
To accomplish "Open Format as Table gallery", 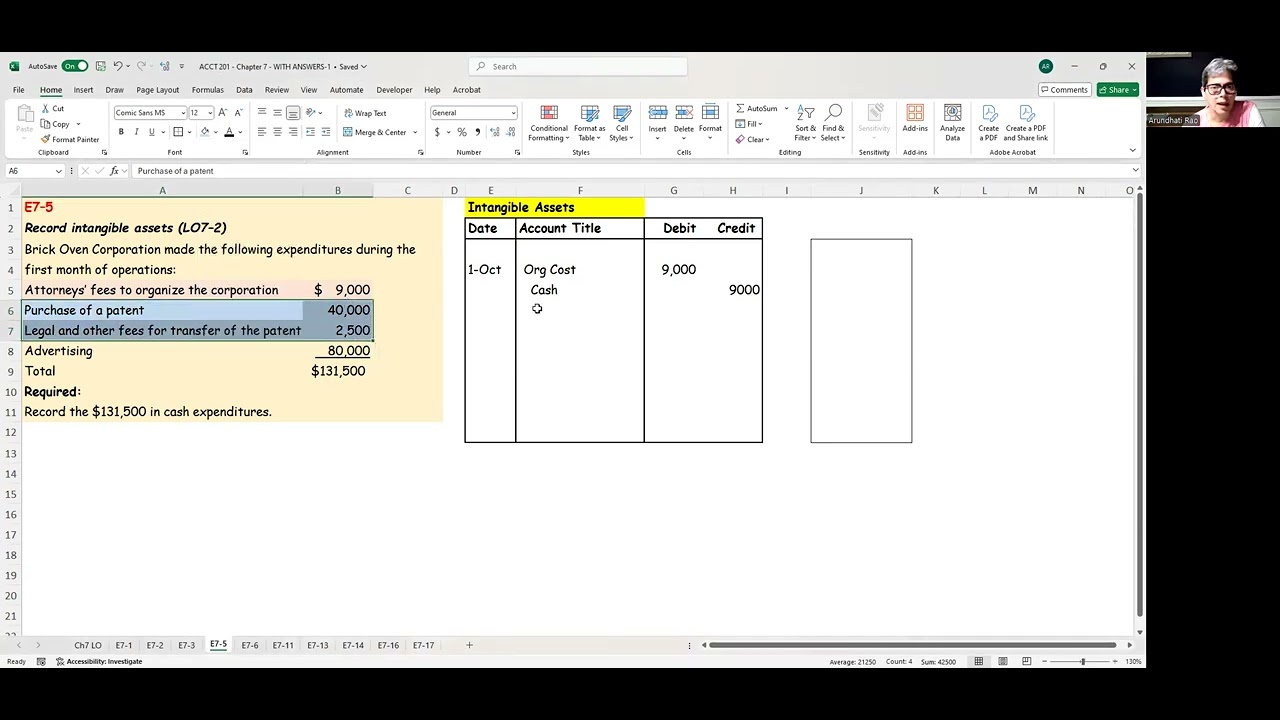I will (x=589, y=123).
